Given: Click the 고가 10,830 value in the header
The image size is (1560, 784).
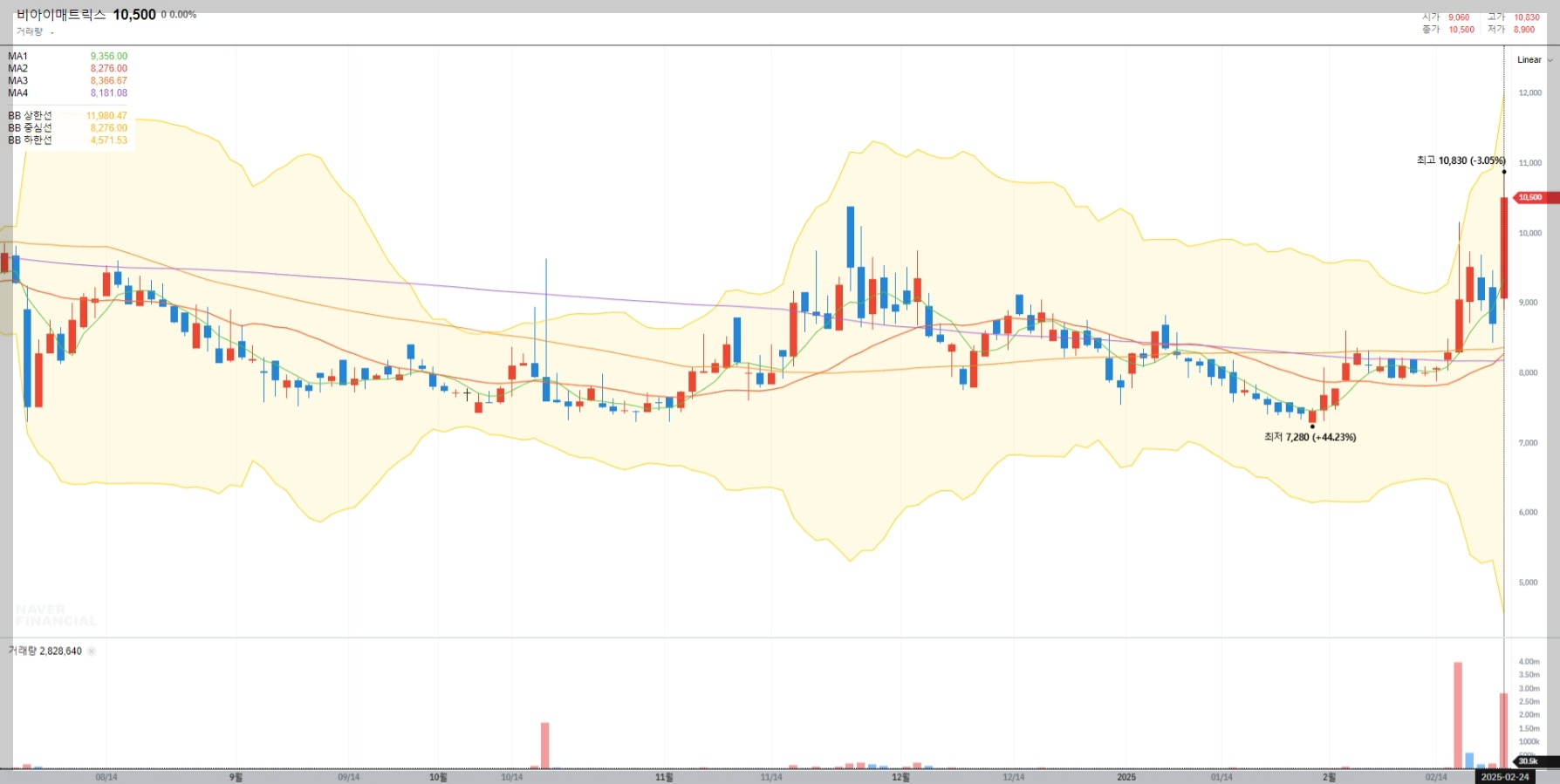Looking at the screenshot, I should [1527, 17].
